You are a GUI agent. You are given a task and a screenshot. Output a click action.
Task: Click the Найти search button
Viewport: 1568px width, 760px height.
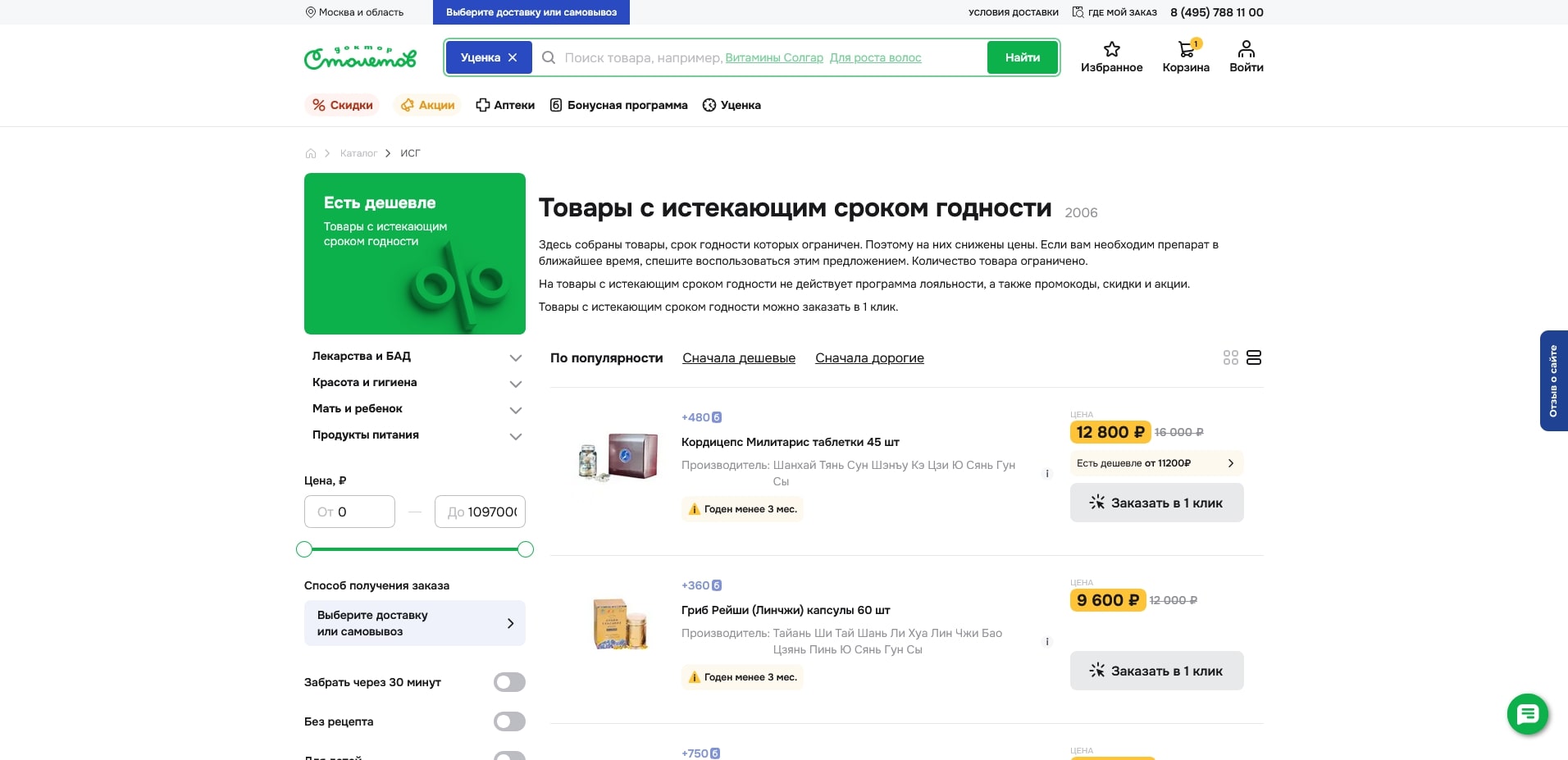[x=1022, y=57]
